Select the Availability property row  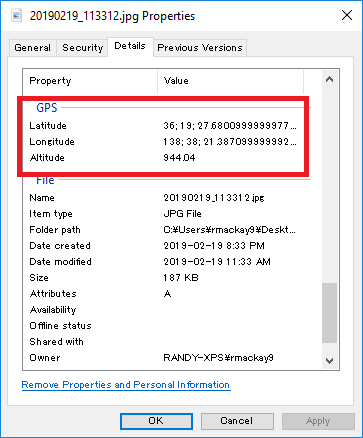163,310
